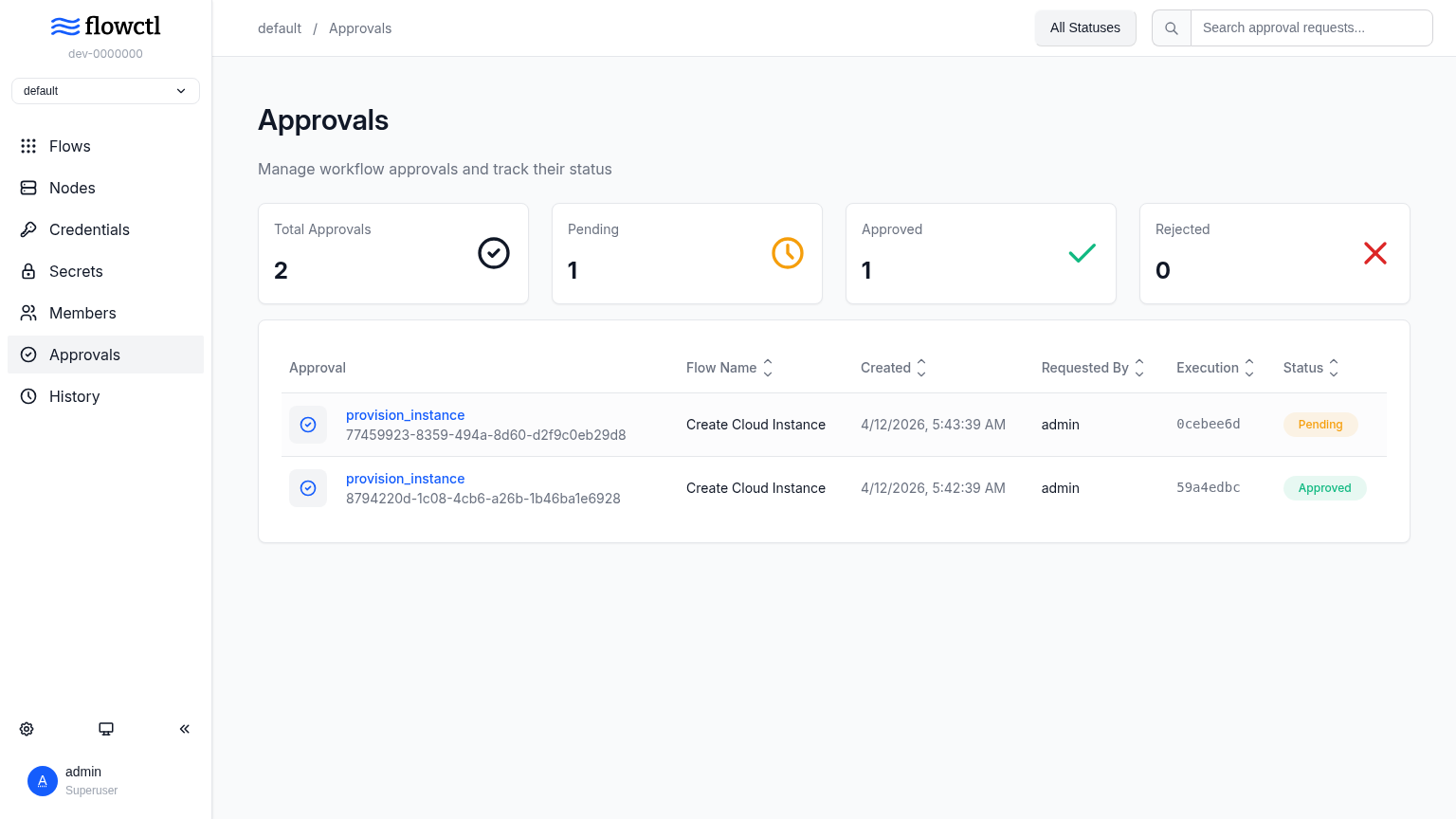Click the pending approval row check icon
1456x819 pixels.
coord(308,425)
